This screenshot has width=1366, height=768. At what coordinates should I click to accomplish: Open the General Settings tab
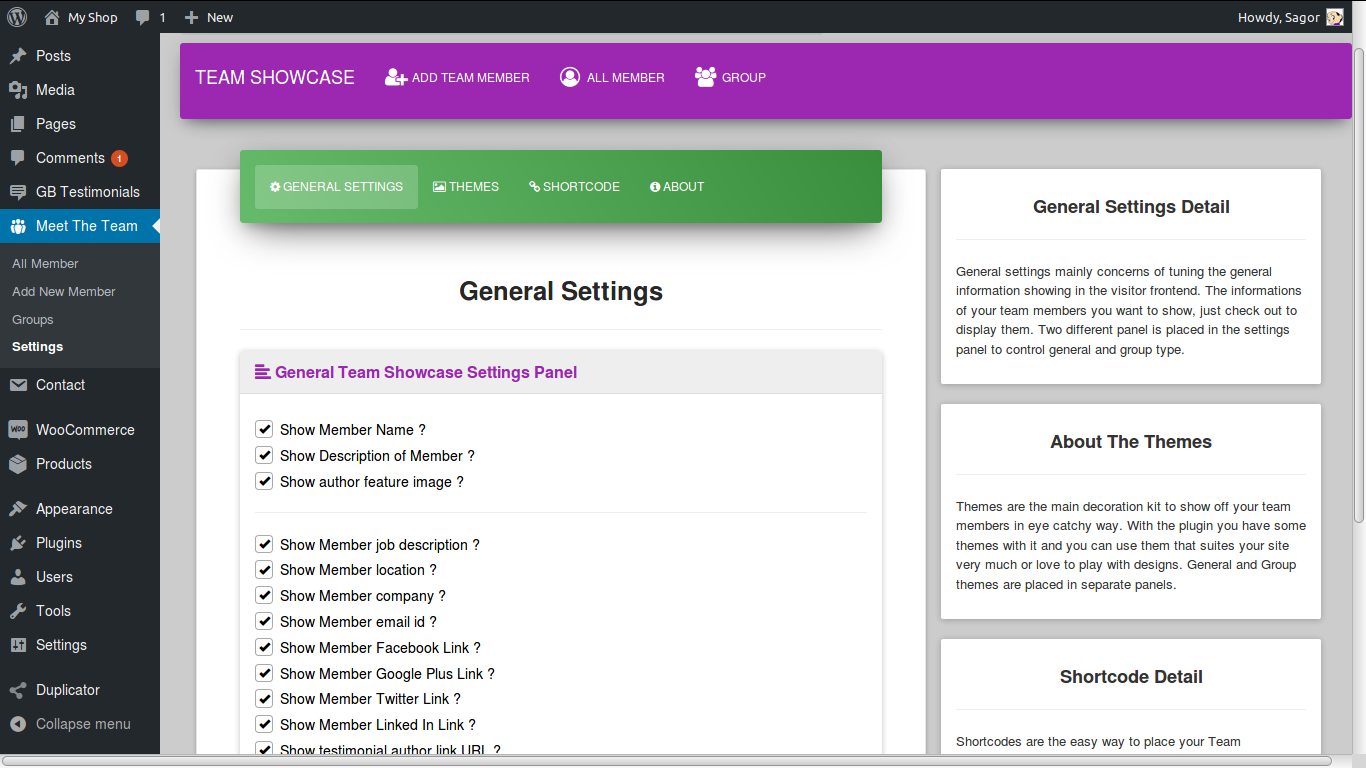(x=336, y=187)
